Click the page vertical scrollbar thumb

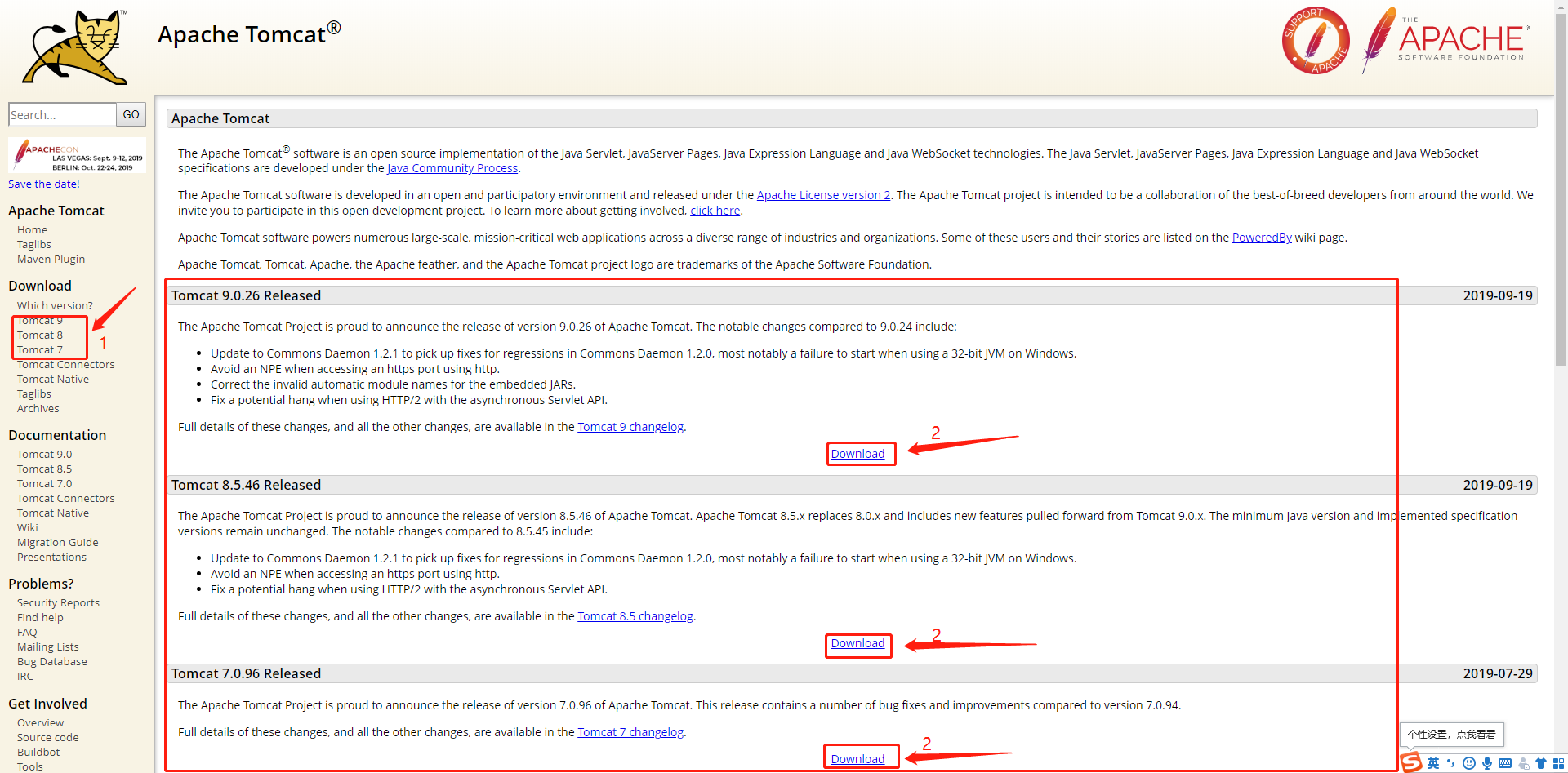pos(1561,188)
